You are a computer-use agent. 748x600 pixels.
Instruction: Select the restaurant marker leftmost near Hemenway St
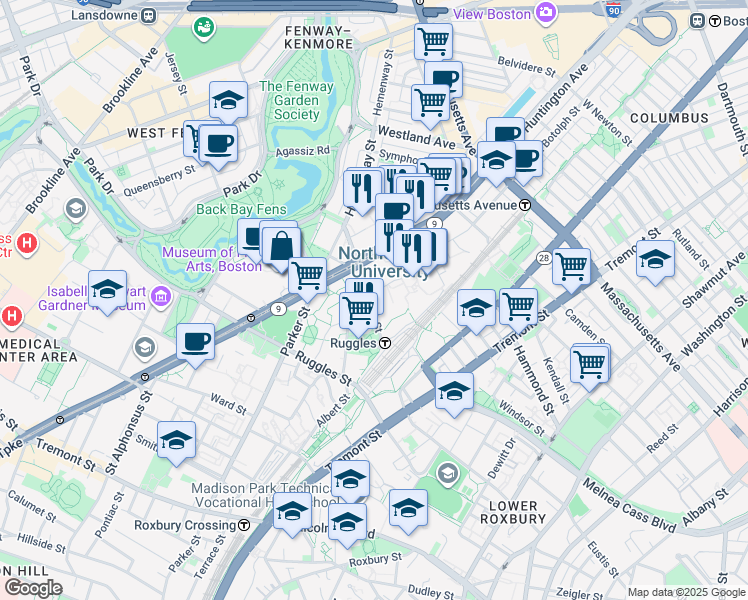tap(363, 189)
